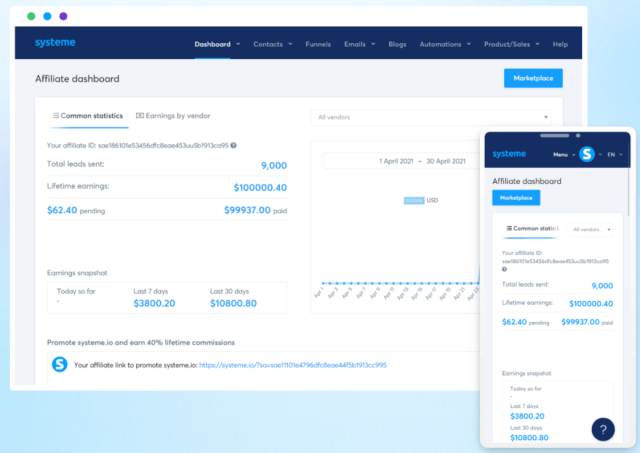Viewport: 640px width, 453px height.
Task: Click the mobile $62.40 pending amount
Action: (514, 322)
